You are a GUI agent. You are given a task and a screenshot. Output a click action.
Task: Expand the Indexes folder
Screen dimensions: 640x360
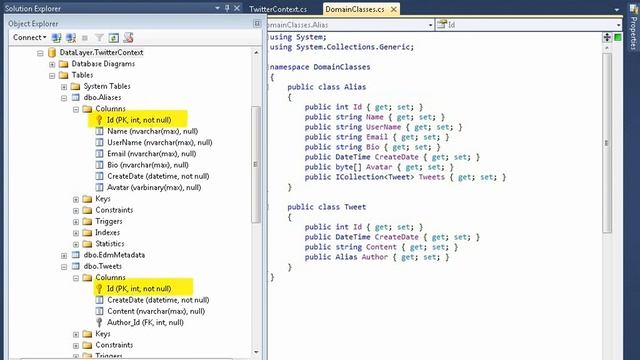tap(76, 233)
